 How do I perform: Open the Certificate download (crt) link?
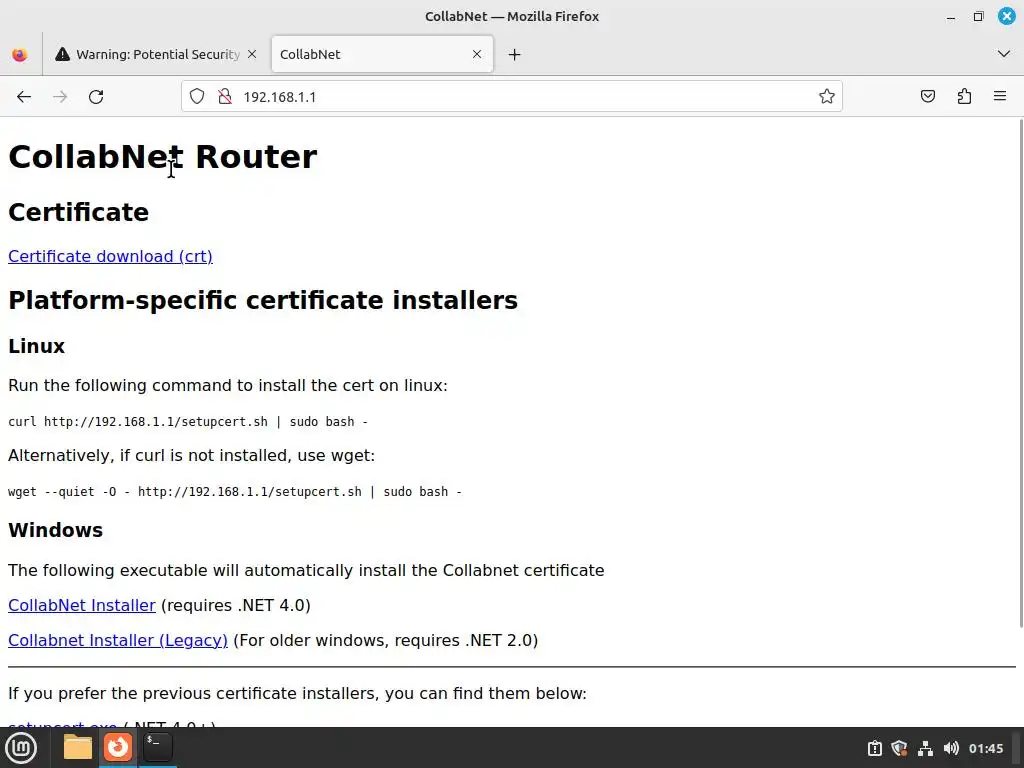110,256
